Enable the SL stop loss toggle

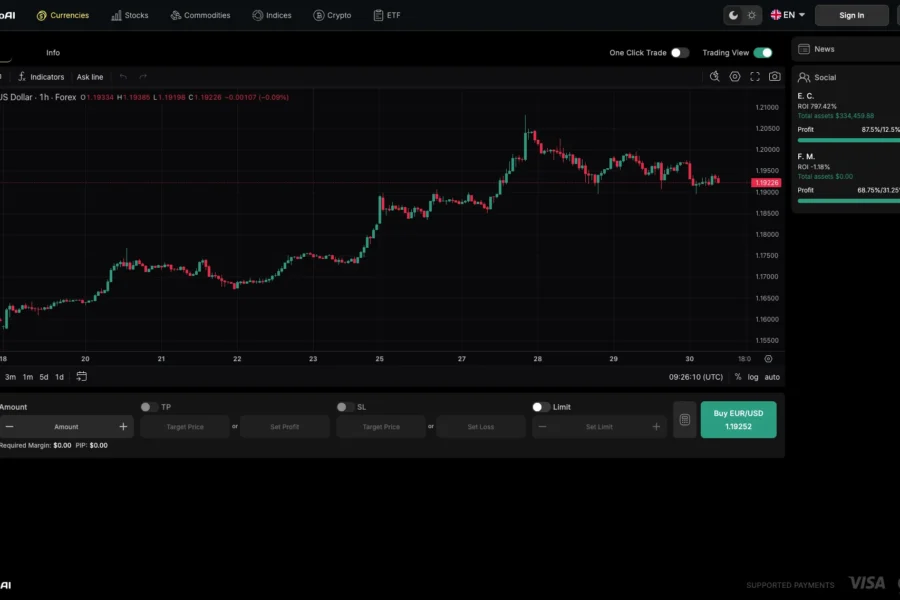[x=345, y=407]
